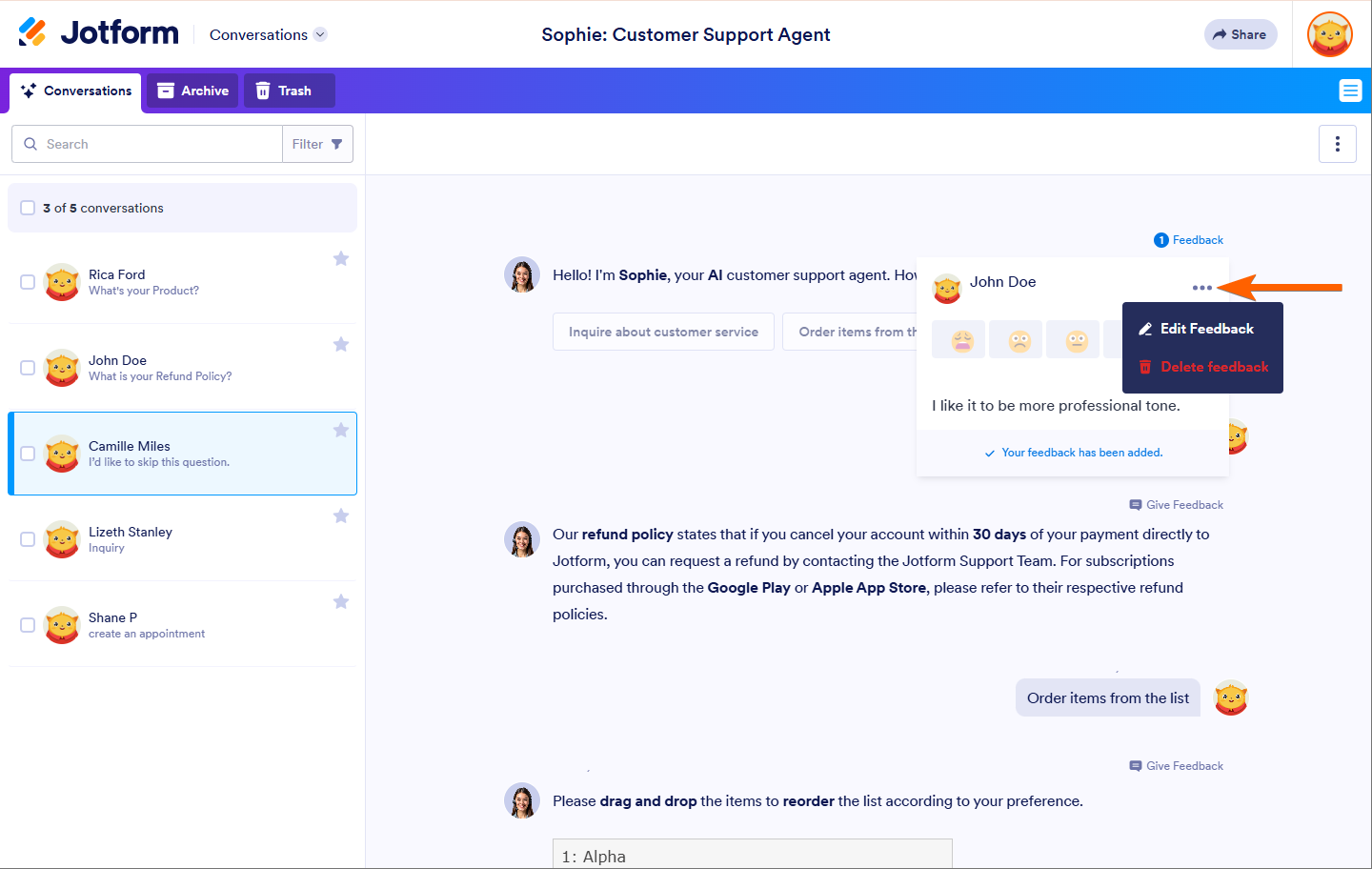The width and height of the screenshot is (1372, 869).
Task: Open the Filter dropdown
Action: [317, 144]
